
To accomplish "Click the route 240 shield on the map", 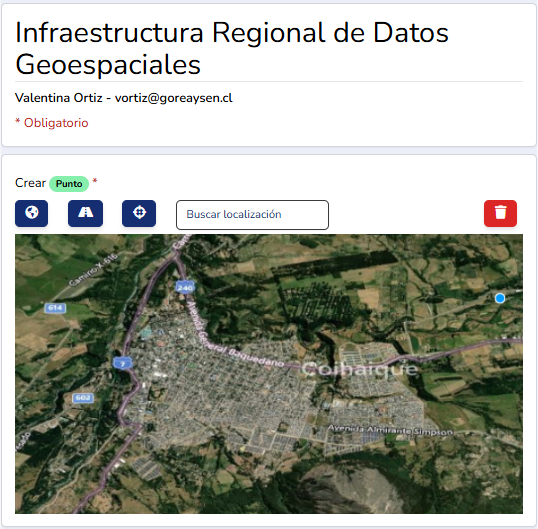I will pos(185,287).
